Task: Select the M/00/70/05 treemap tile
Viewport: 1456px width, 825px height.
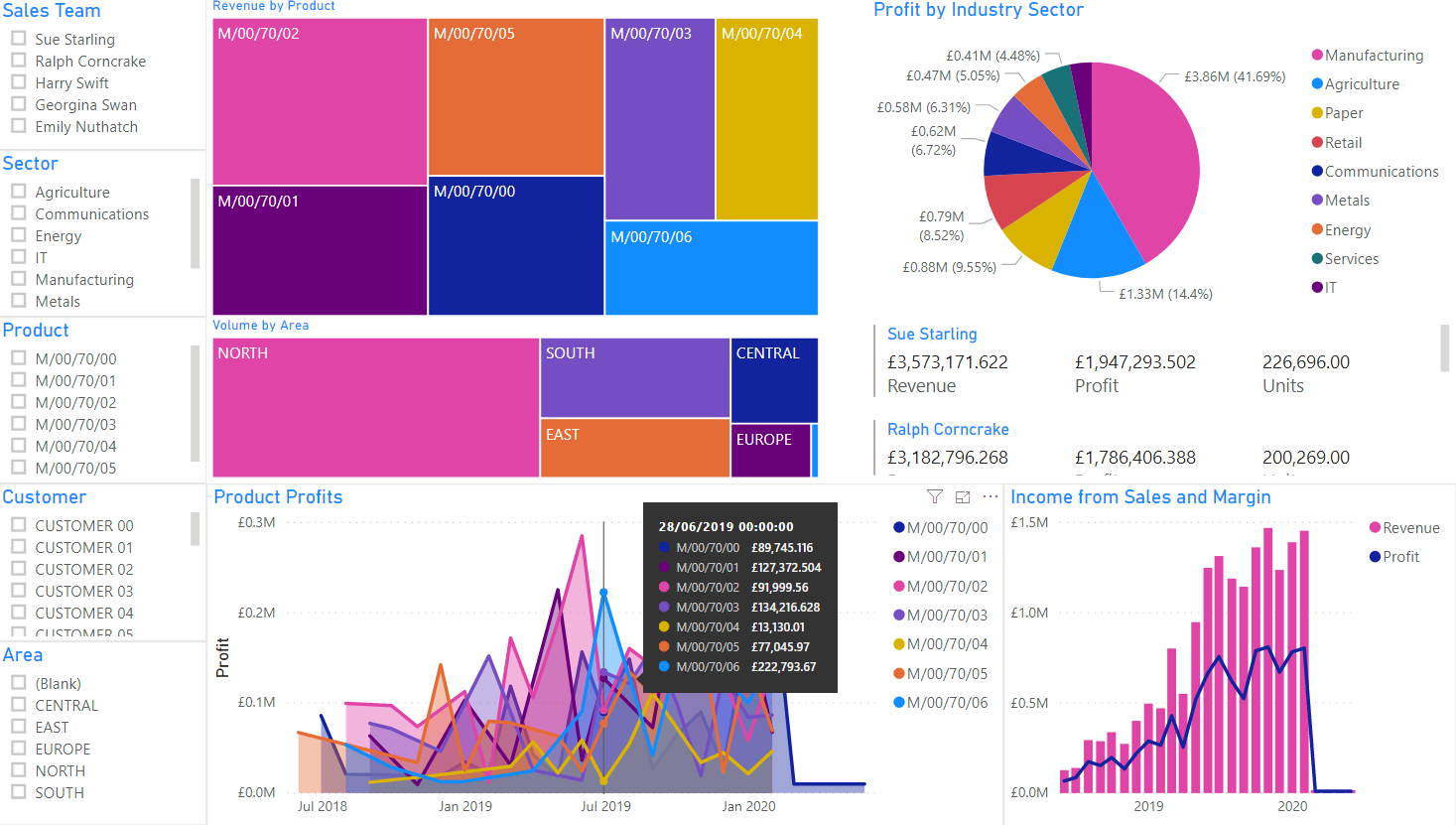Action: [516, 96]
